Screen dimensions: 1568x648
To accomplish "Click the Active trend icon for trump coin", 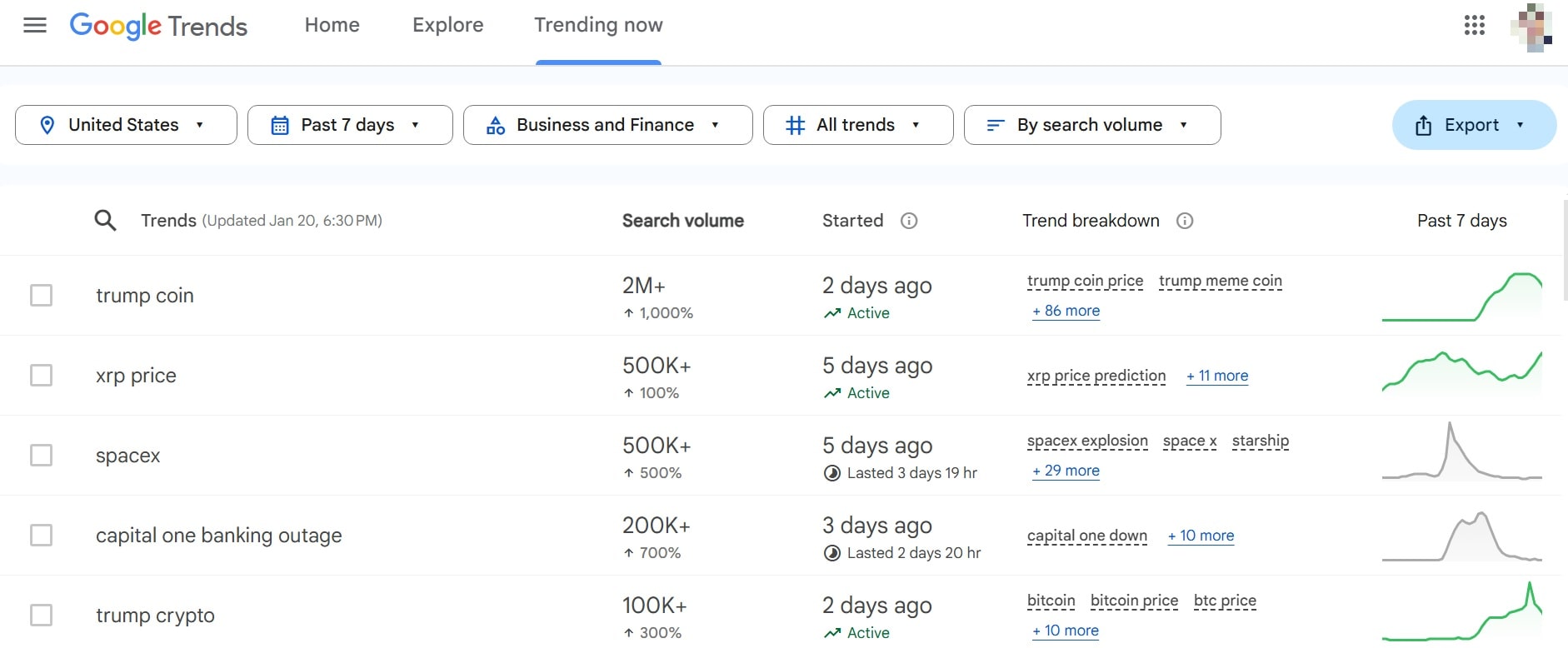I will tap(831, 313).
